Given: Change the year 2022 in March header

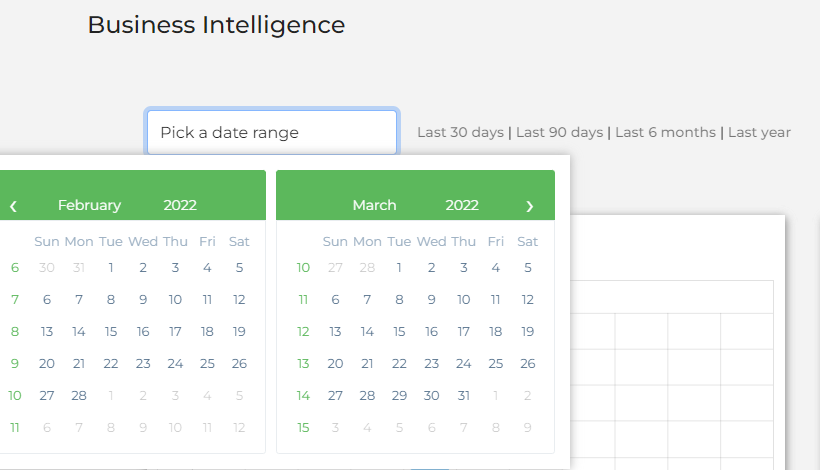Looking at the screenshot, I should coord(462,205).
